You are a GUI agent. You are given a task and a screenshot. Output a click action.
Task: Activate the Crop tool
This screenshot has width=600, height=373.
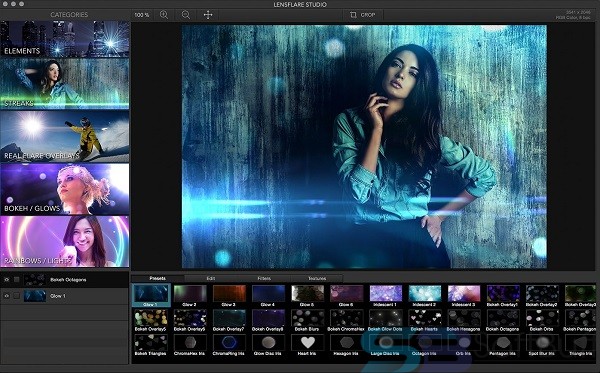click(x=362, y=15)
